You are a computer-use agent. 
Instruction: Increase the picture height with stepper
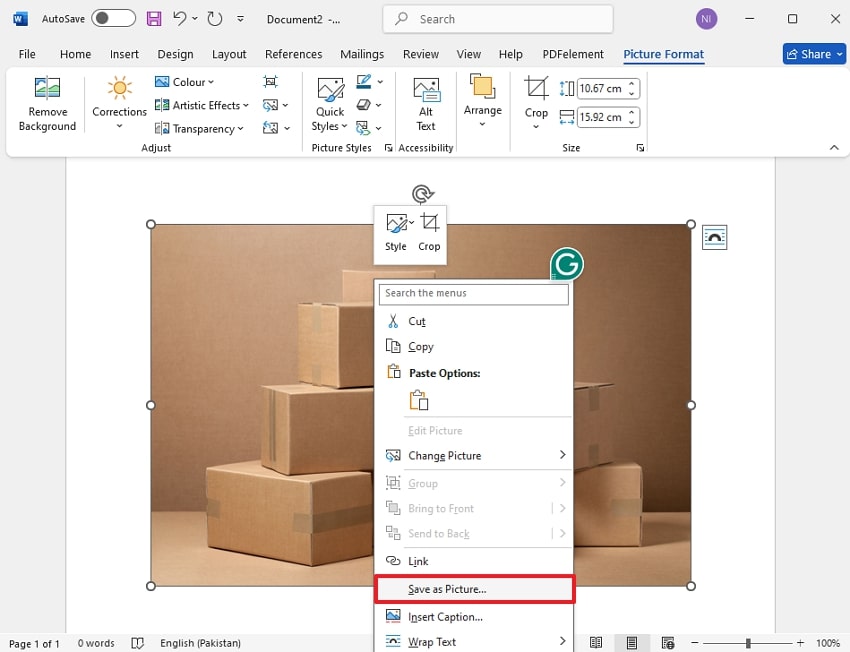click(632, 83)
